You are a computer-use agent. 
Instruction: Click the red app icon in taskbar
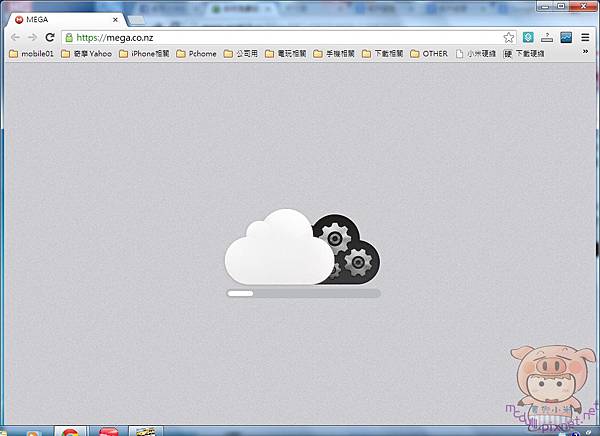tap(109, 431)
